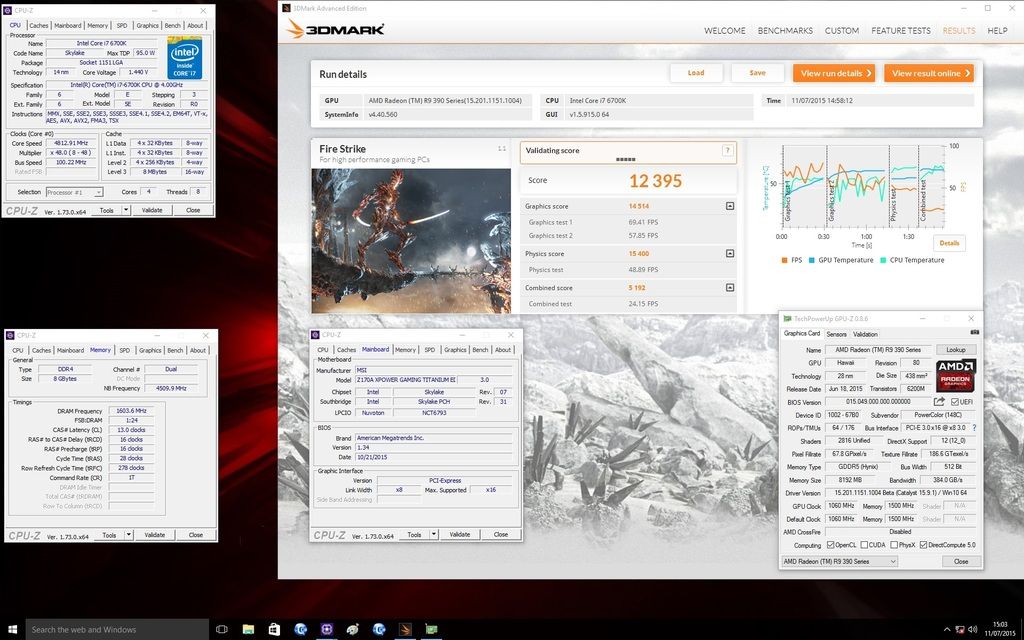The height and width of the screenshot is (640, 1024).
Task: Click the question mark beside Bus Interface
Action: click(x=974, y=428)
